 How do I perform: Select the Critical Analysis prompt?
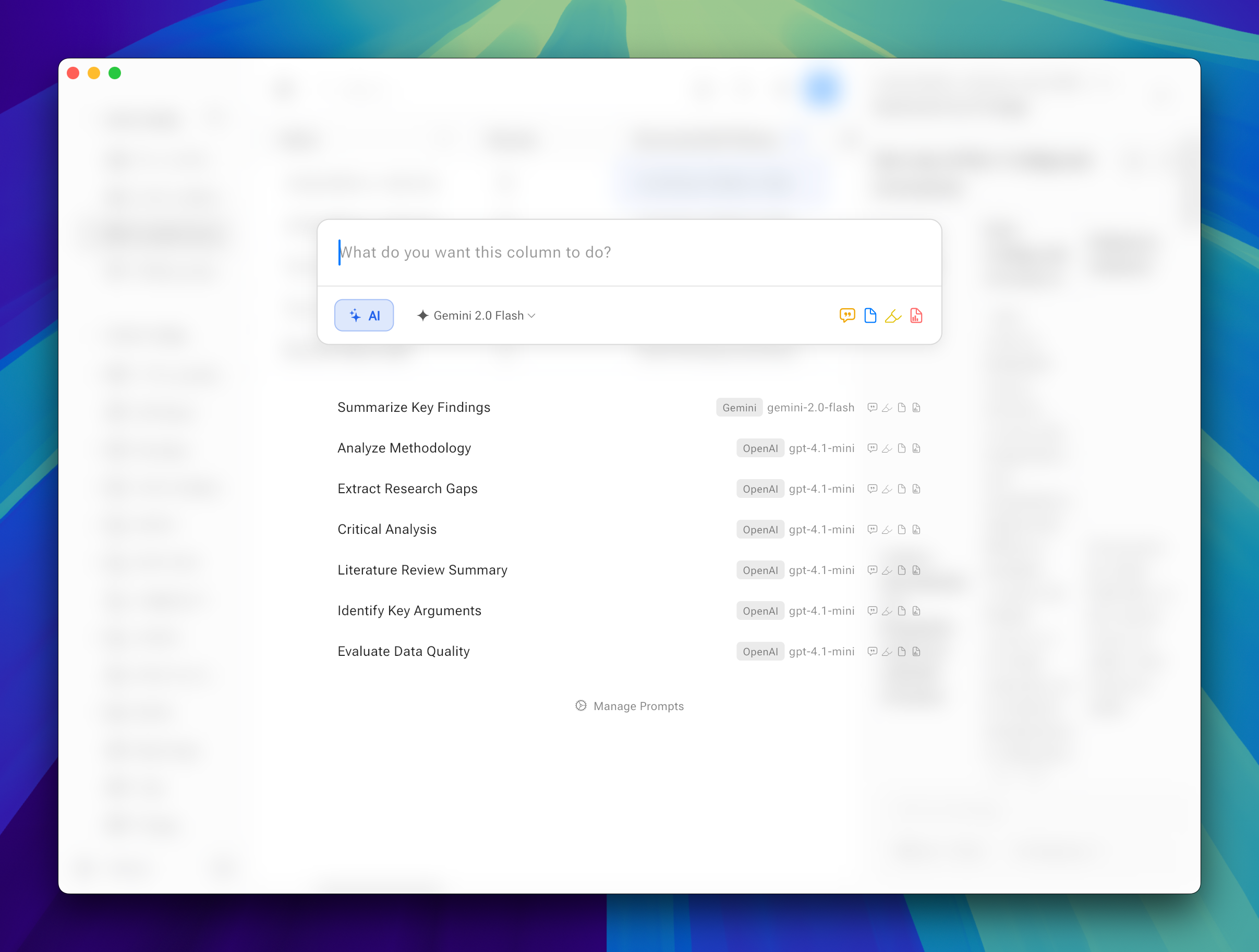[387, 529]
